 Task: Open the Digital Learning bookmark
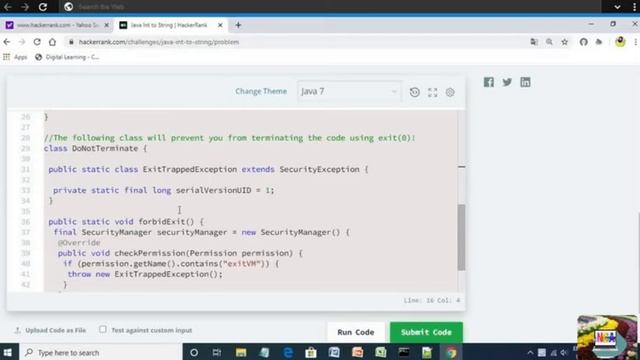[67, 57]
